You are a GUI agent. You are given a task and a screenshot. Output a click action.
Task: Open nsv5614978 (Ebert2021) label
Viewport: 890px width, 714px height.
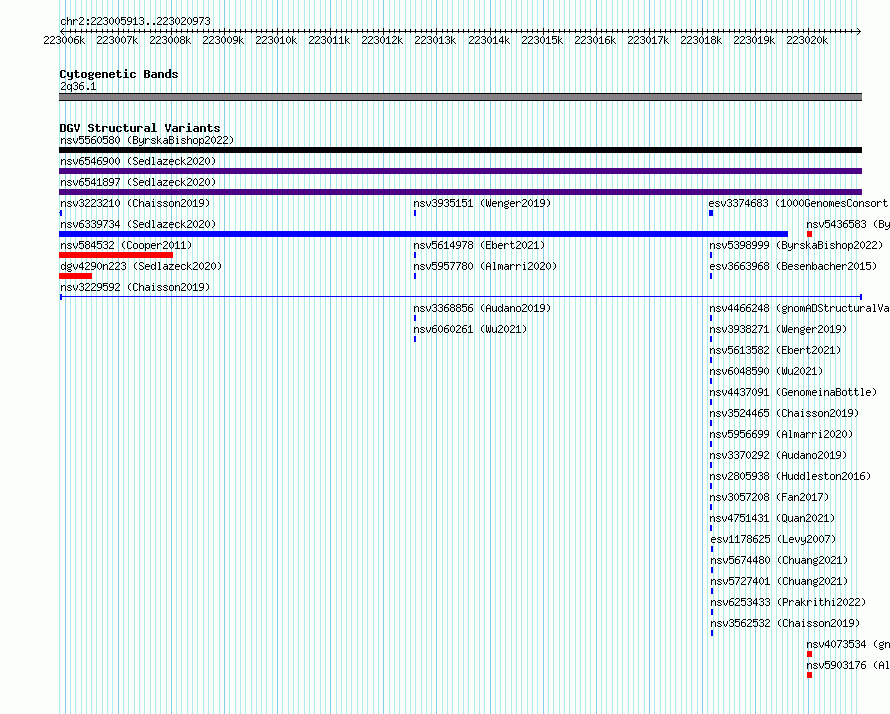(479, 245)
